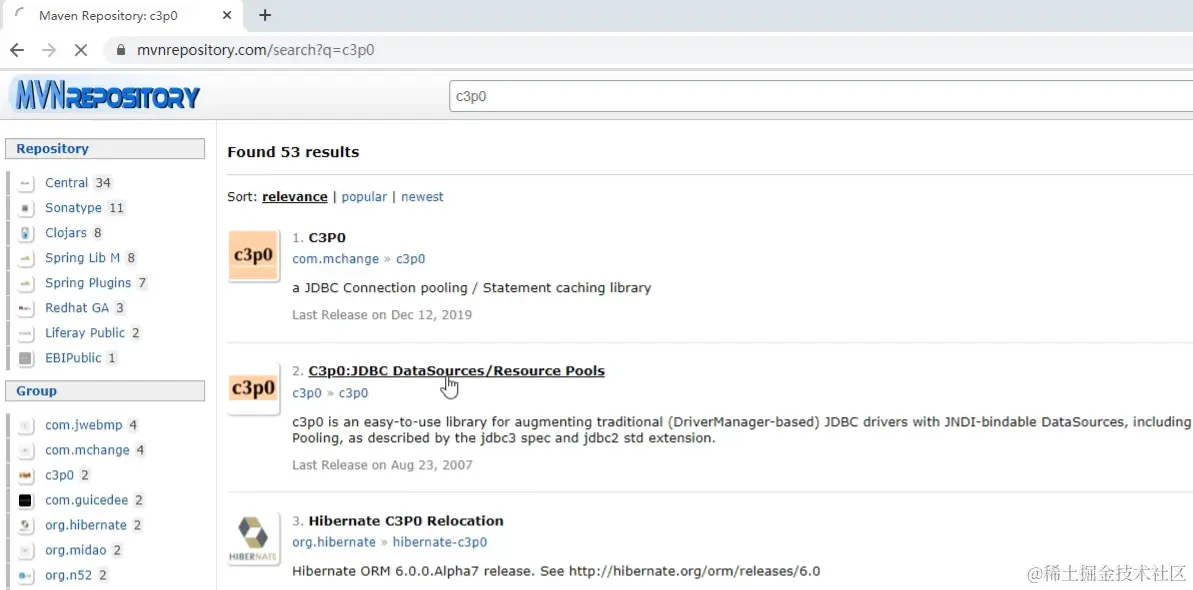
Task: Filter by com.jwebmp group
Action: [x=84, y=426]
